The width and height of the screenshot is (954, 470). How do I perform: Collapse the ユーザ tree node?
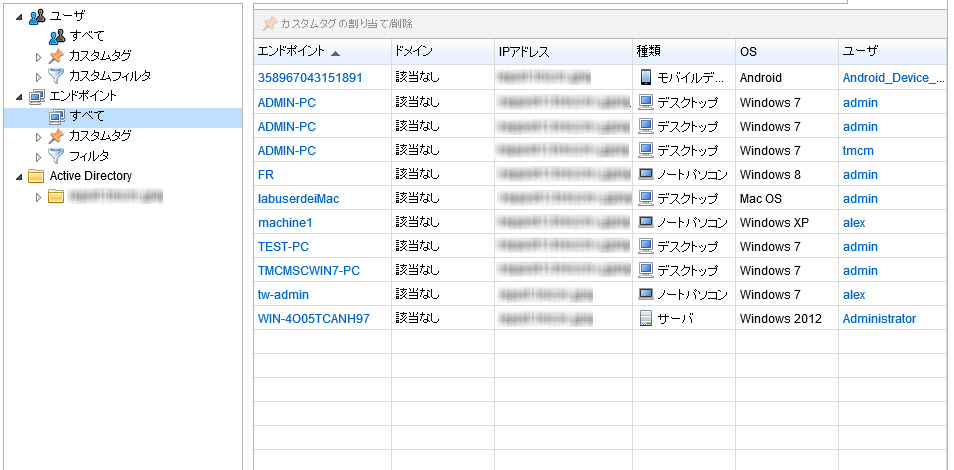[x=19, y=16]
